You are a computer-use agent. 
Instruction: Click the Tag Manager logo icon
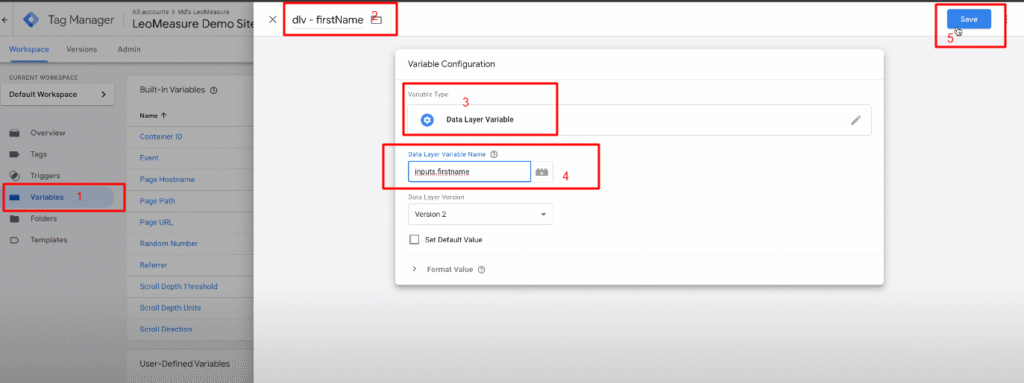coord(30,20)
